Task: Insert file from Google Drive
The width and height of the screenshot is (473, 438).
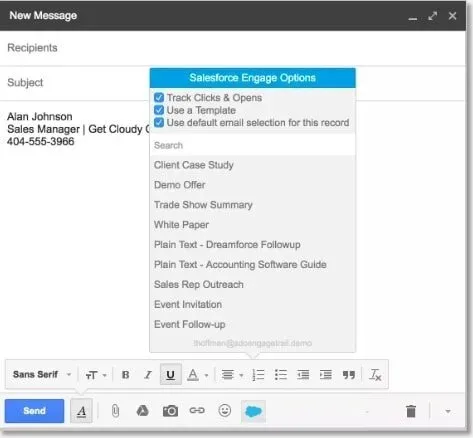Action: pyautogui.click(x=143, y=411)
